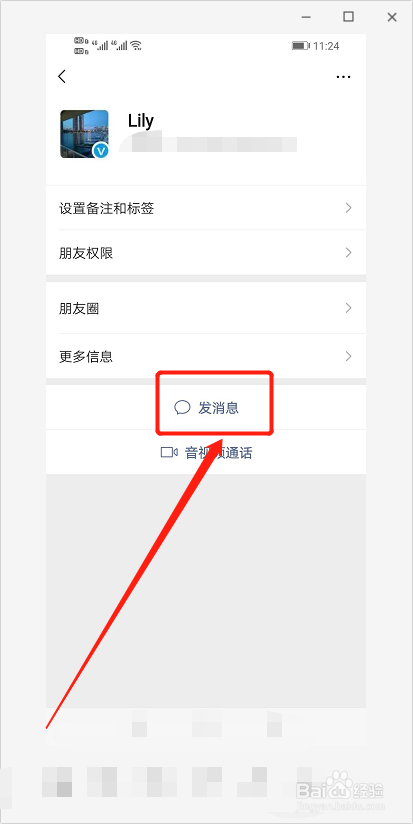Open the 朋友圈 Moments row

(206, 308)
